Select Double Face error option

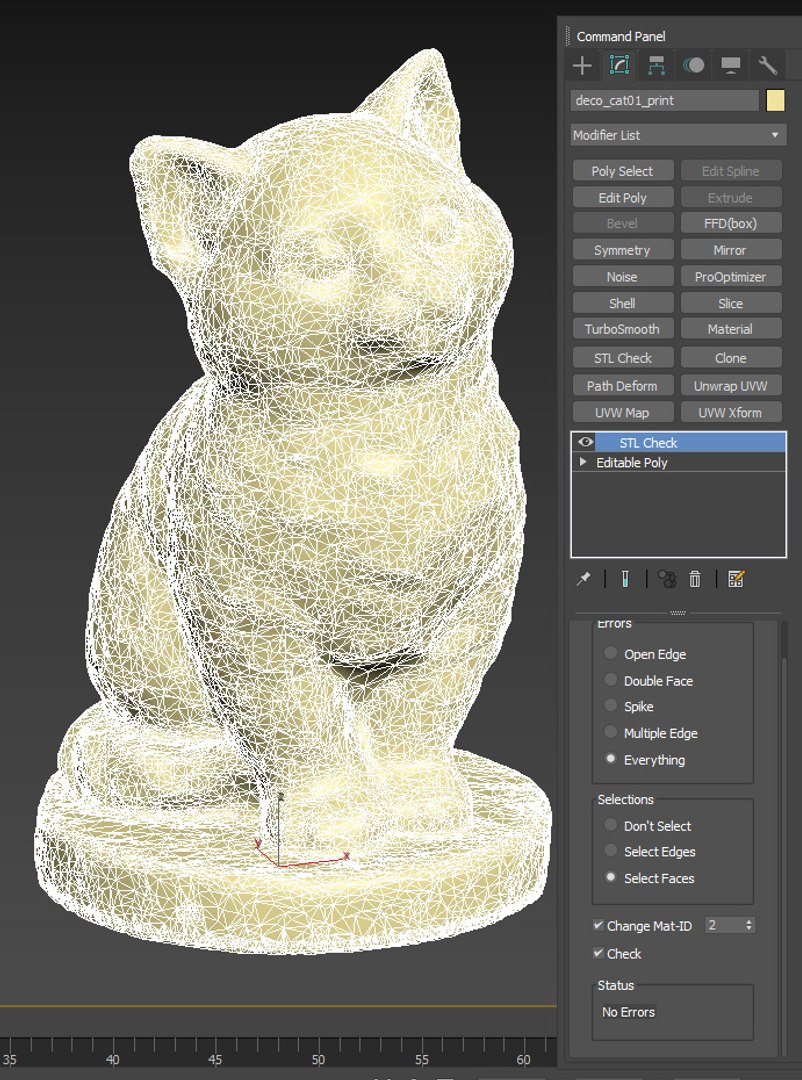click(x=610, y=680)
